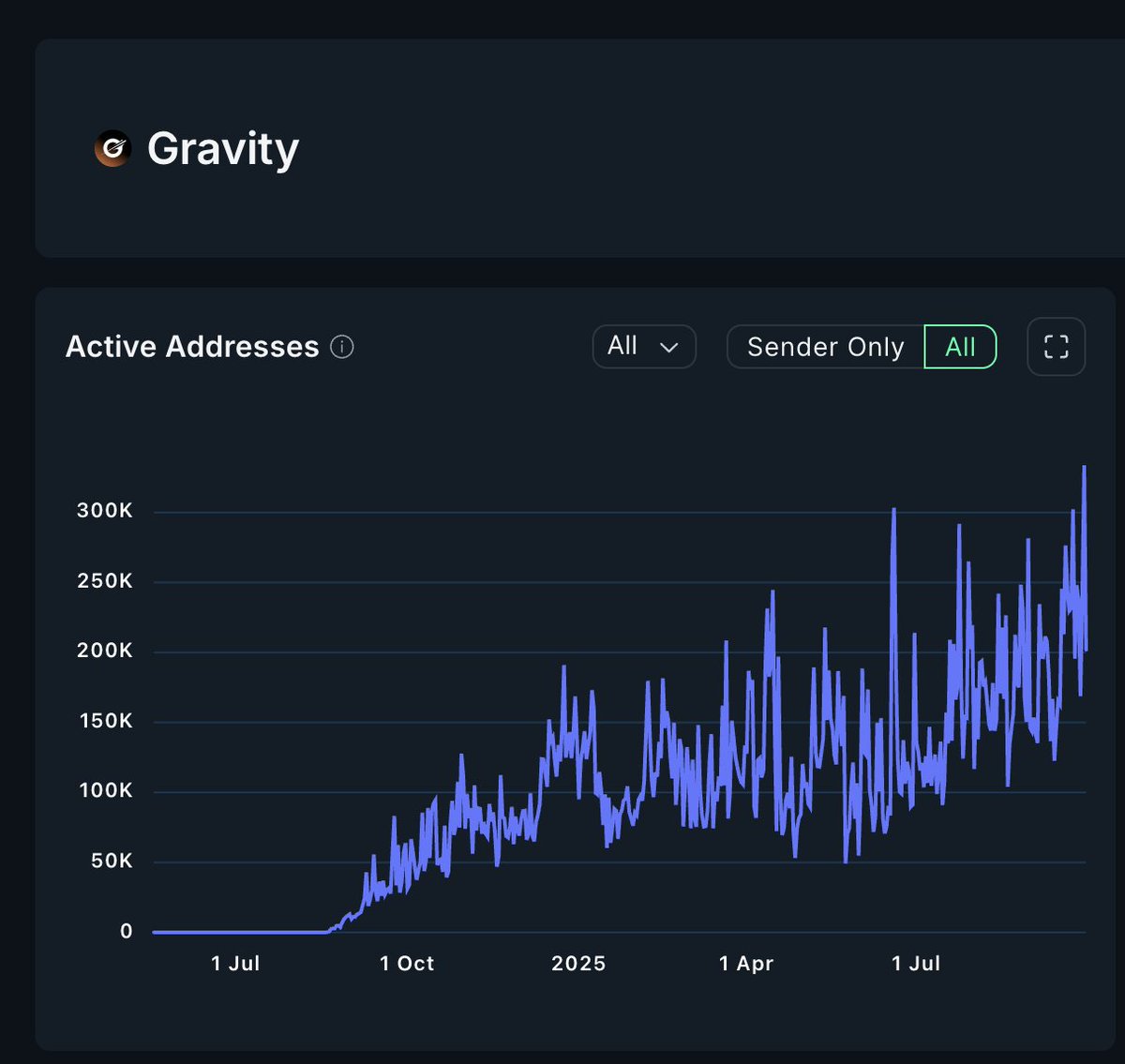Click the info circle beside the chart title
Screen dimensions: 1125x1064
342,347
